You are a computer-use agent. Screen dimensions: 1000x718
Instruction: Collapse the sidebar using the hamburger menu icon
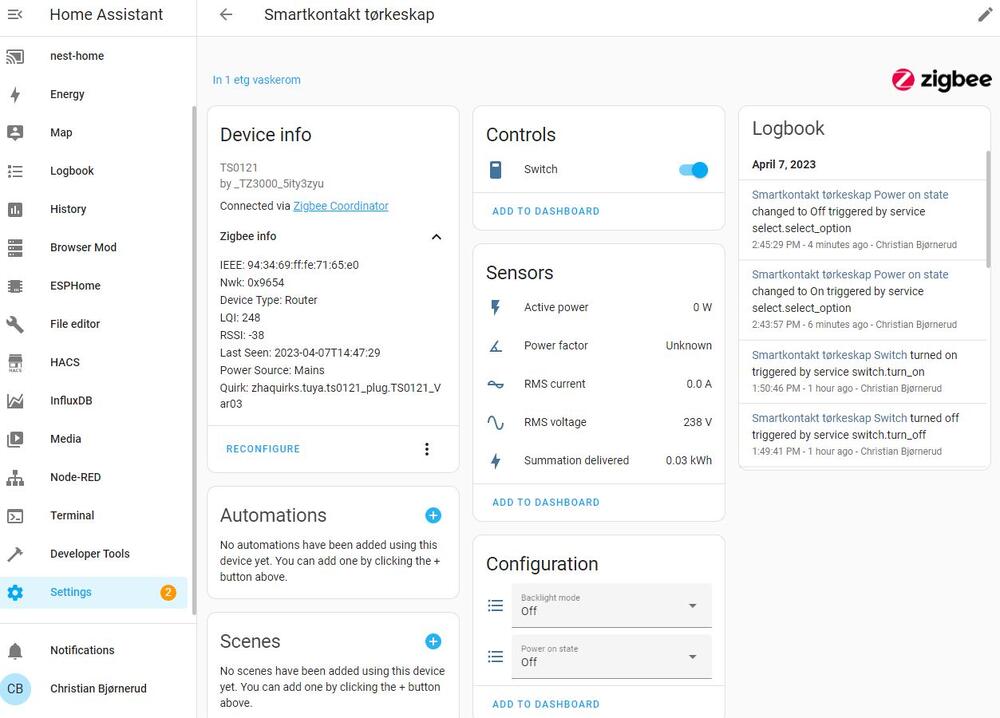click(x=15, y=15)
